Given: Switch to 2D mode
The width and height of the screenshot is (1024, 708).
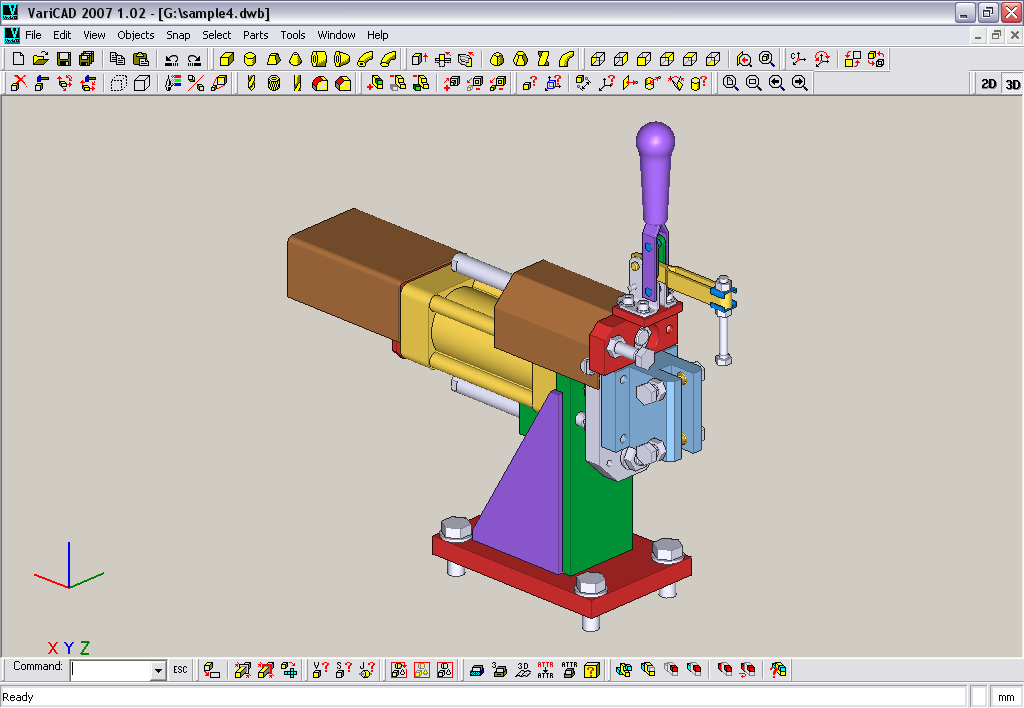Looking at the screenshot, I should (x=988, y=84).
